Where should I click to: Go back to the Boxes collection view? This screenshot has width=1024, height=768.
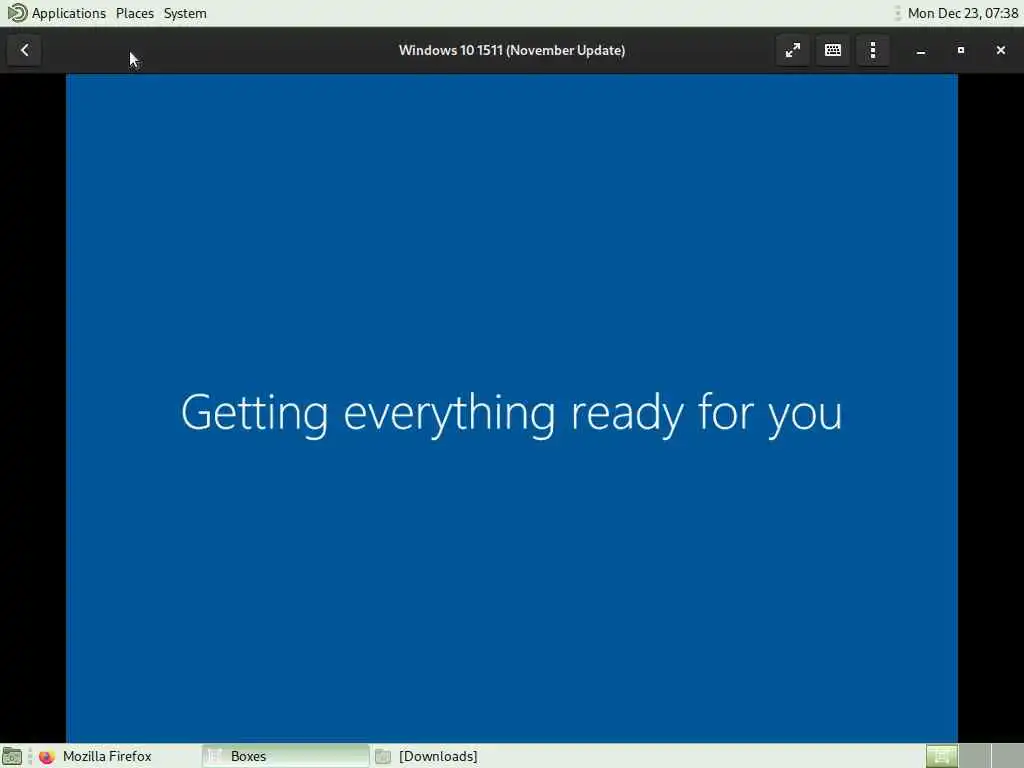[24, 50]
